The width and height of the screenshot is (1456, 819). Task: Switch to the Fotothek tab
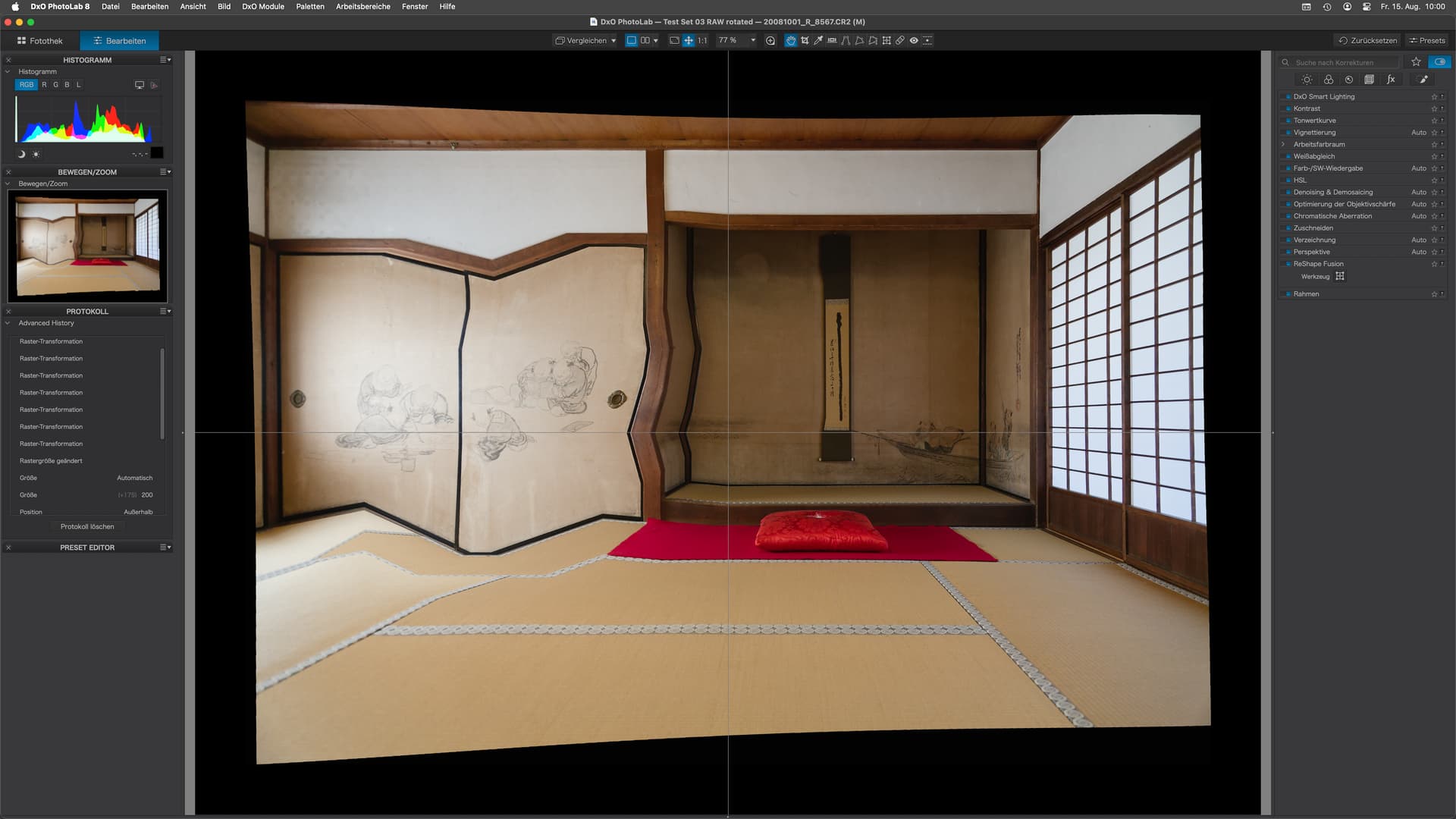[x=40, y=41]
